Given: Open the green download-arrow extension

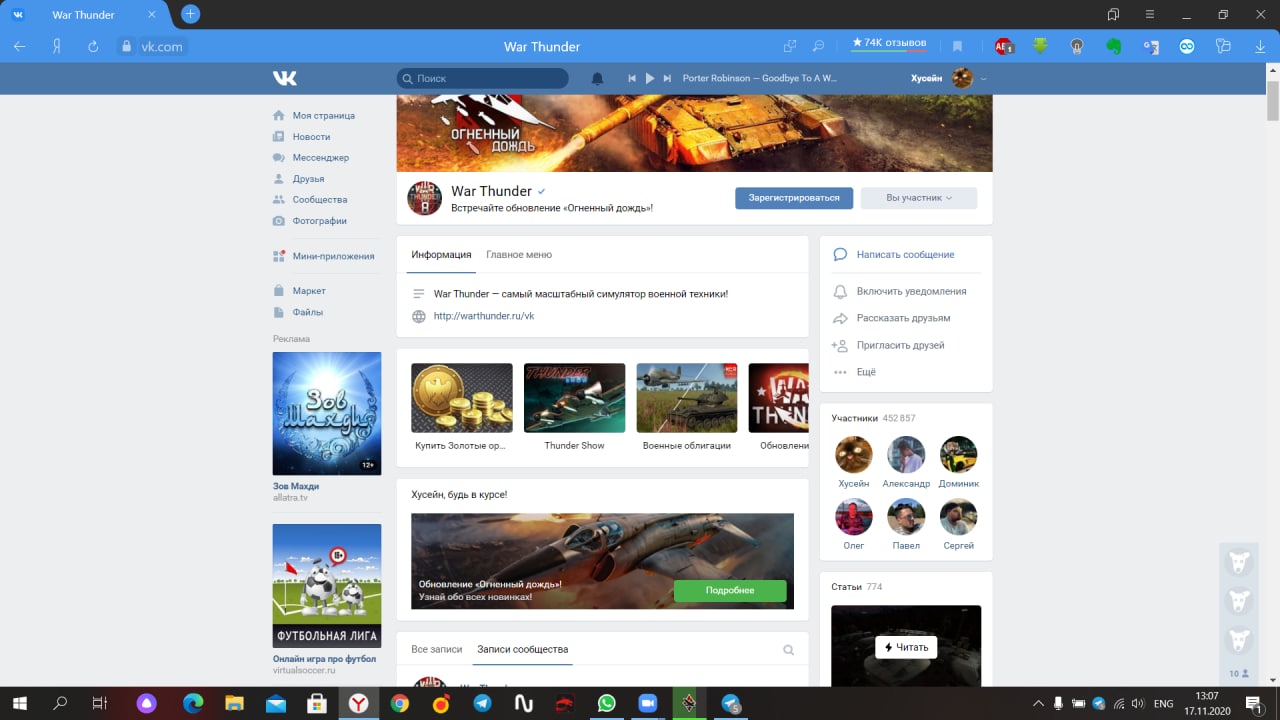Looking at the screenshot, I should click(x=1040, y=46).
